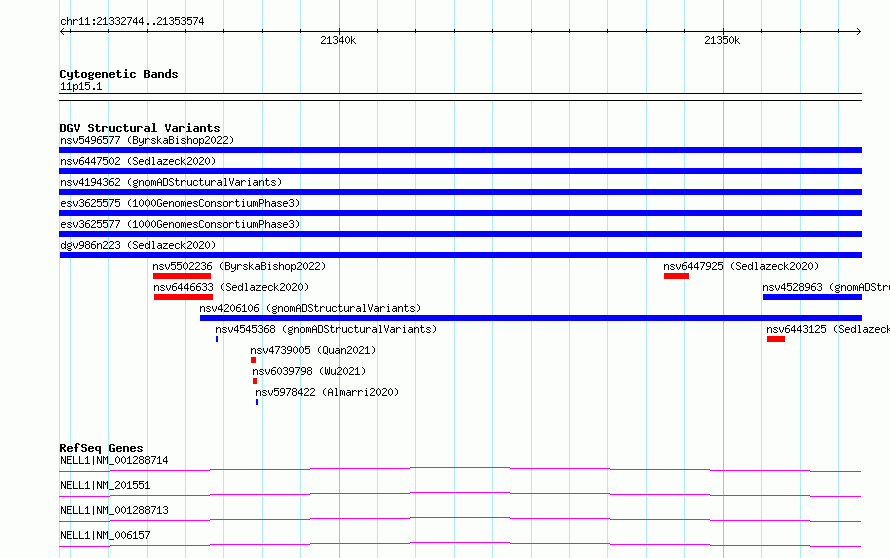Click the nsv6446633 (Sedlazeck2020) label
This screenshot has width=890, height=558.
[x=231, y=287]
